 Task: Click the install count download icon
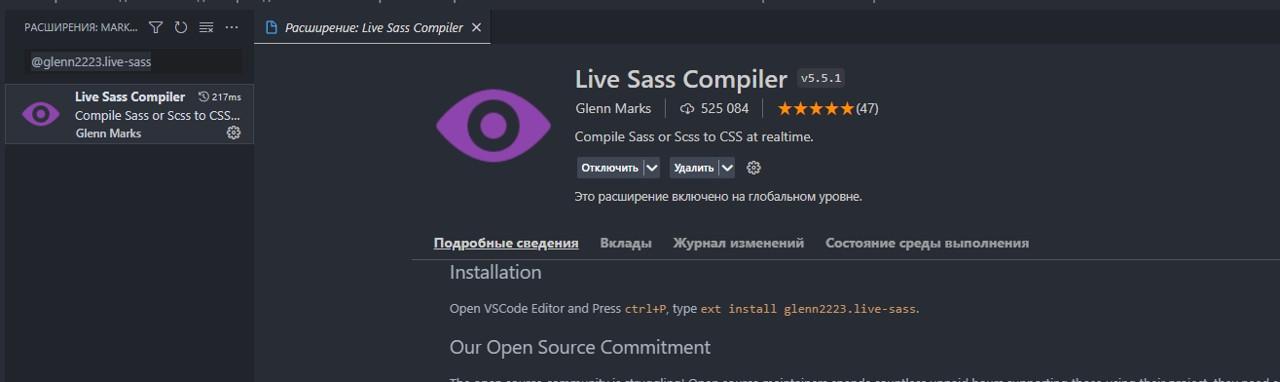click(687, 108)
